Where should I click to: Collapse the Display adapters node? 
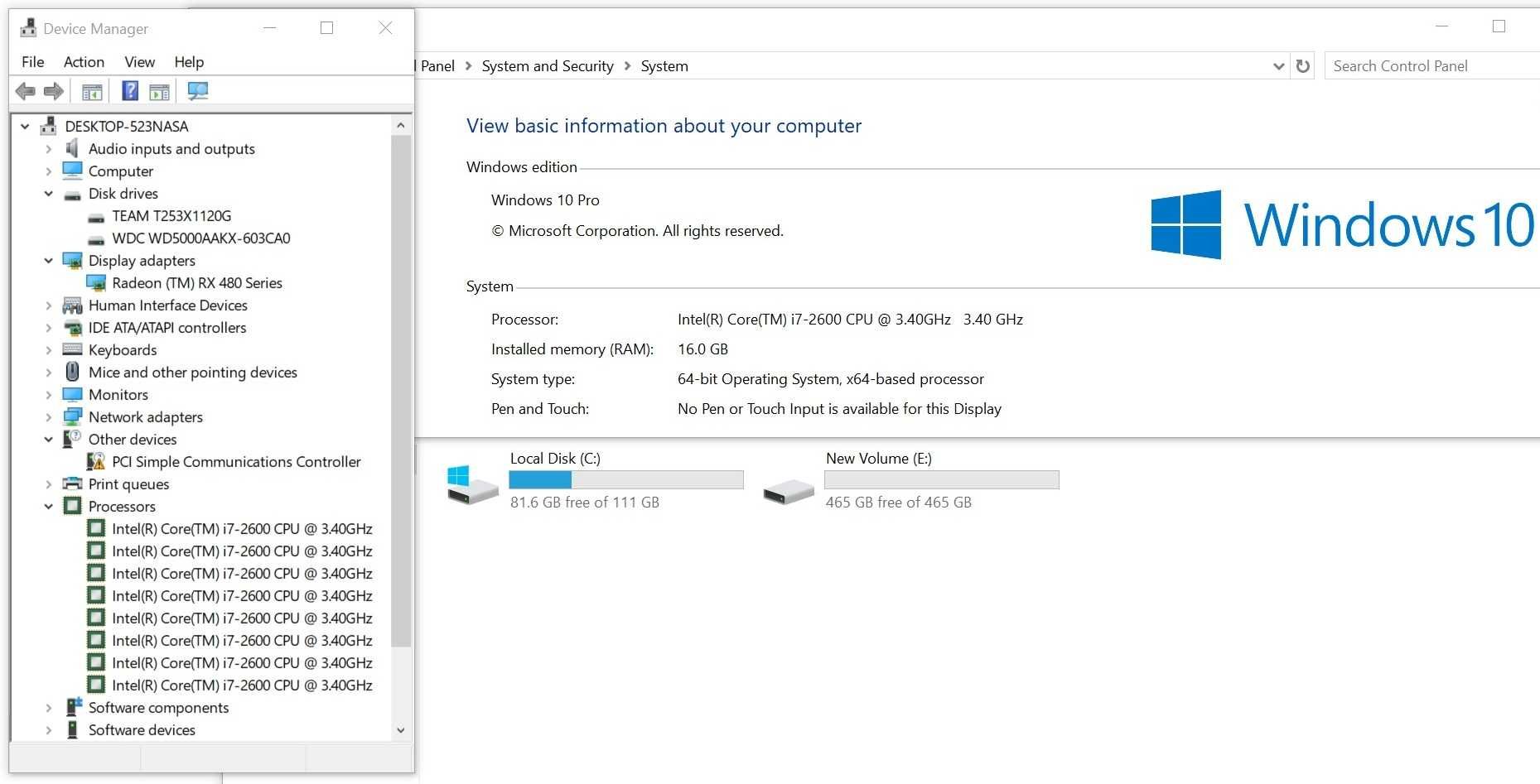coord(49,261)
